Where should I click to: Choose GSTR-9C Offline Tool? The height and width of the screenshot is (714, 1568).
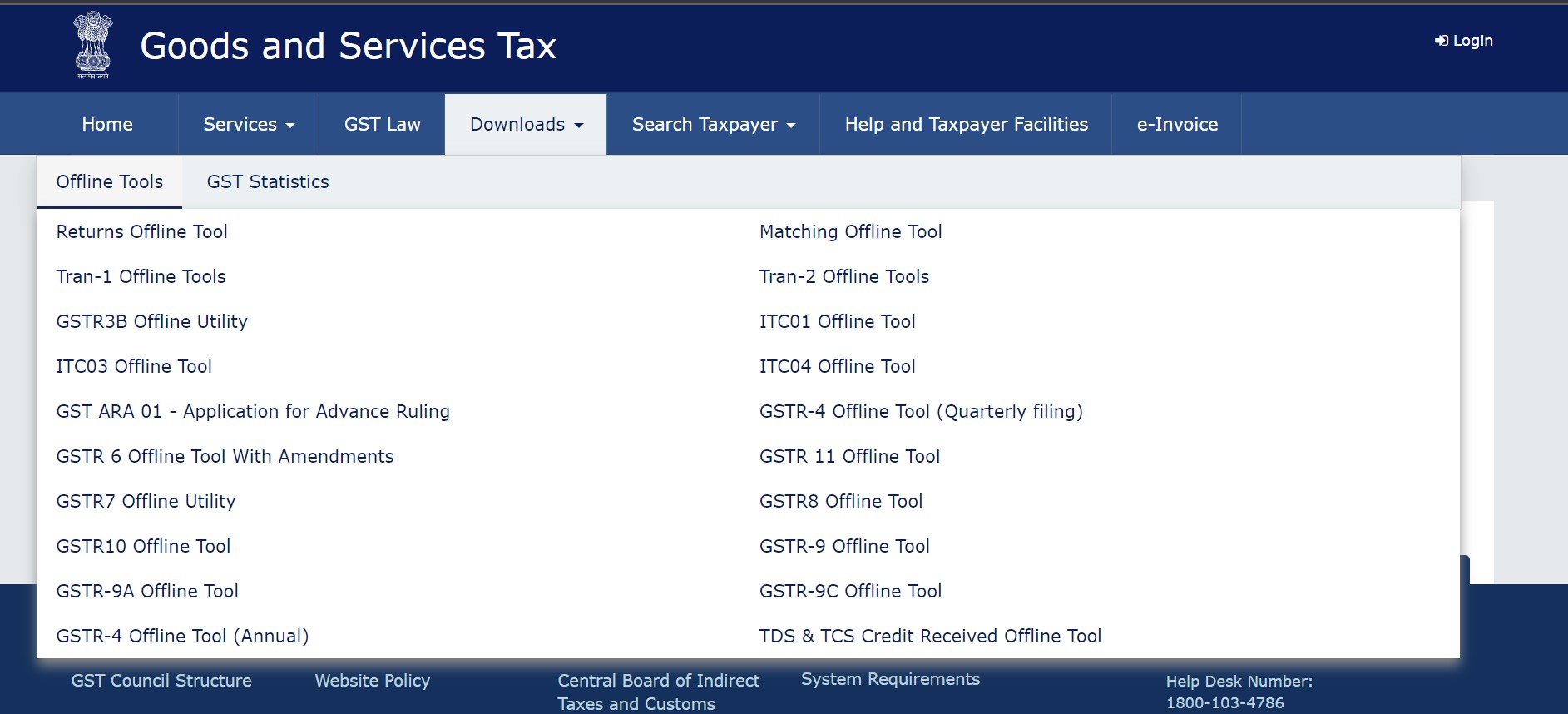(x=850, y=591)
